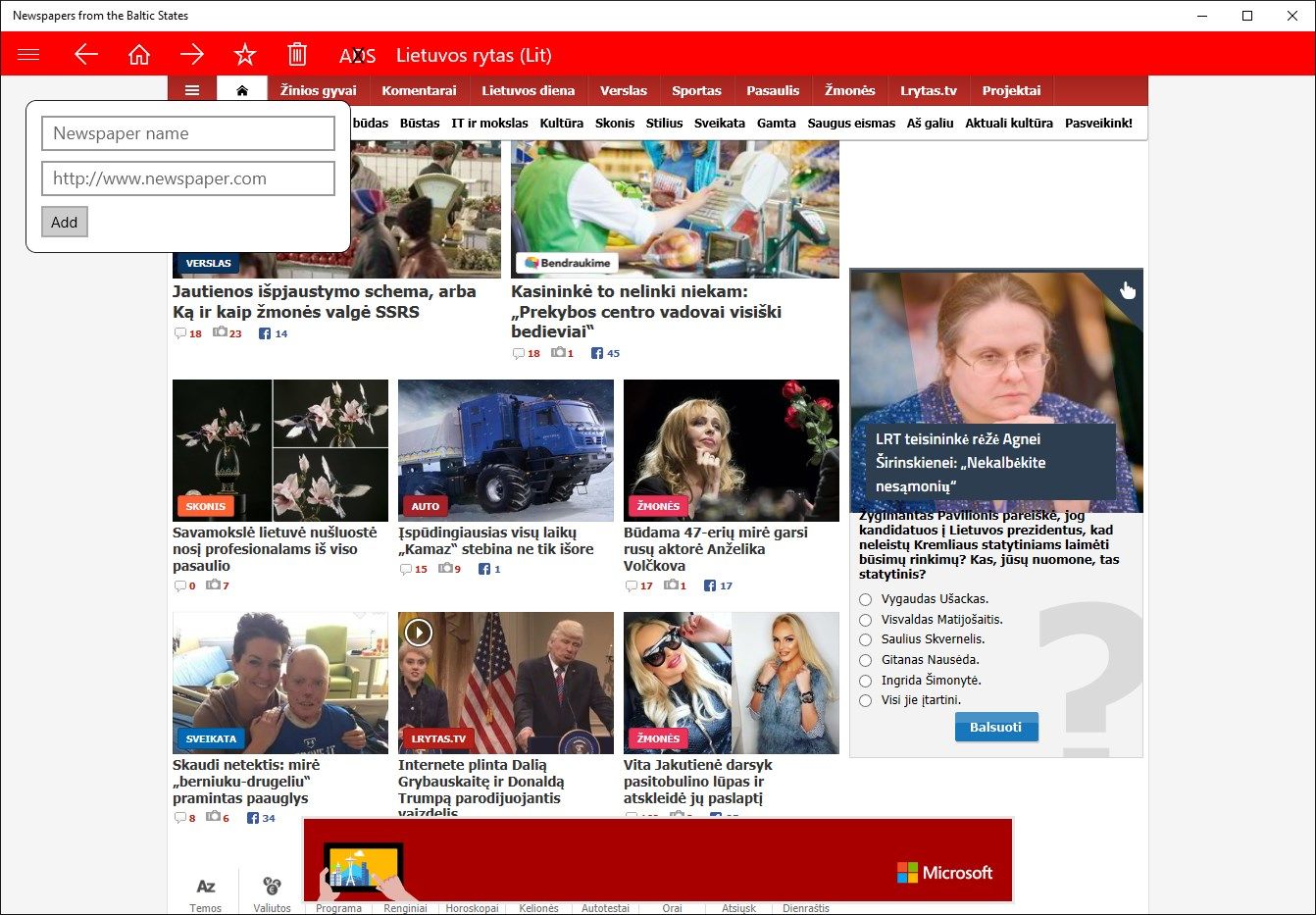This screenshot has height=915, width=1316.
Task: Open the Sportas tab
Action: 696,90
